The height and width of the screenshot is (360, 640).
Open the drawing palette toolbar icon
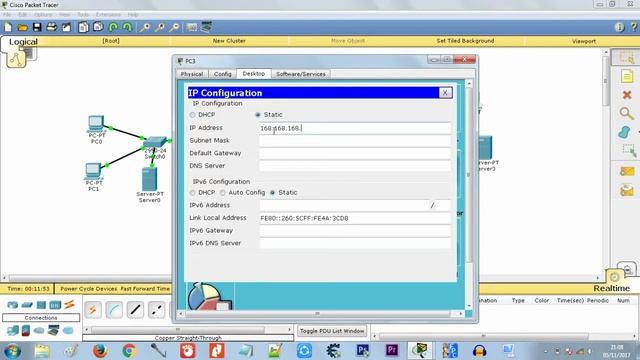[191, 27]
